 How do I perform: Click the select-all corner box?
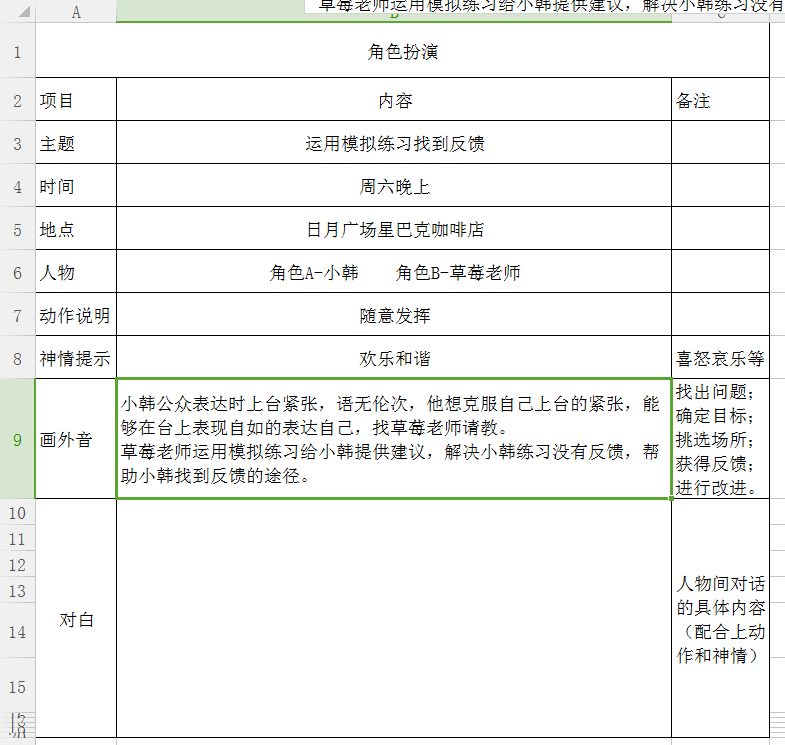[17, 11]
